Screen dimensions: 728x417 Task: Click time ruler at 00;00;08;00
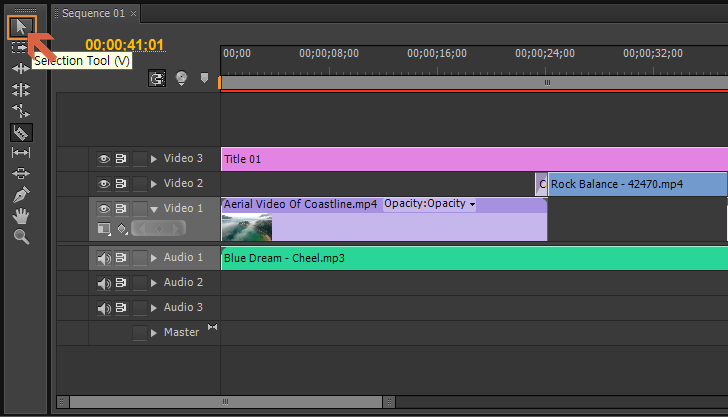click(329, 53)
